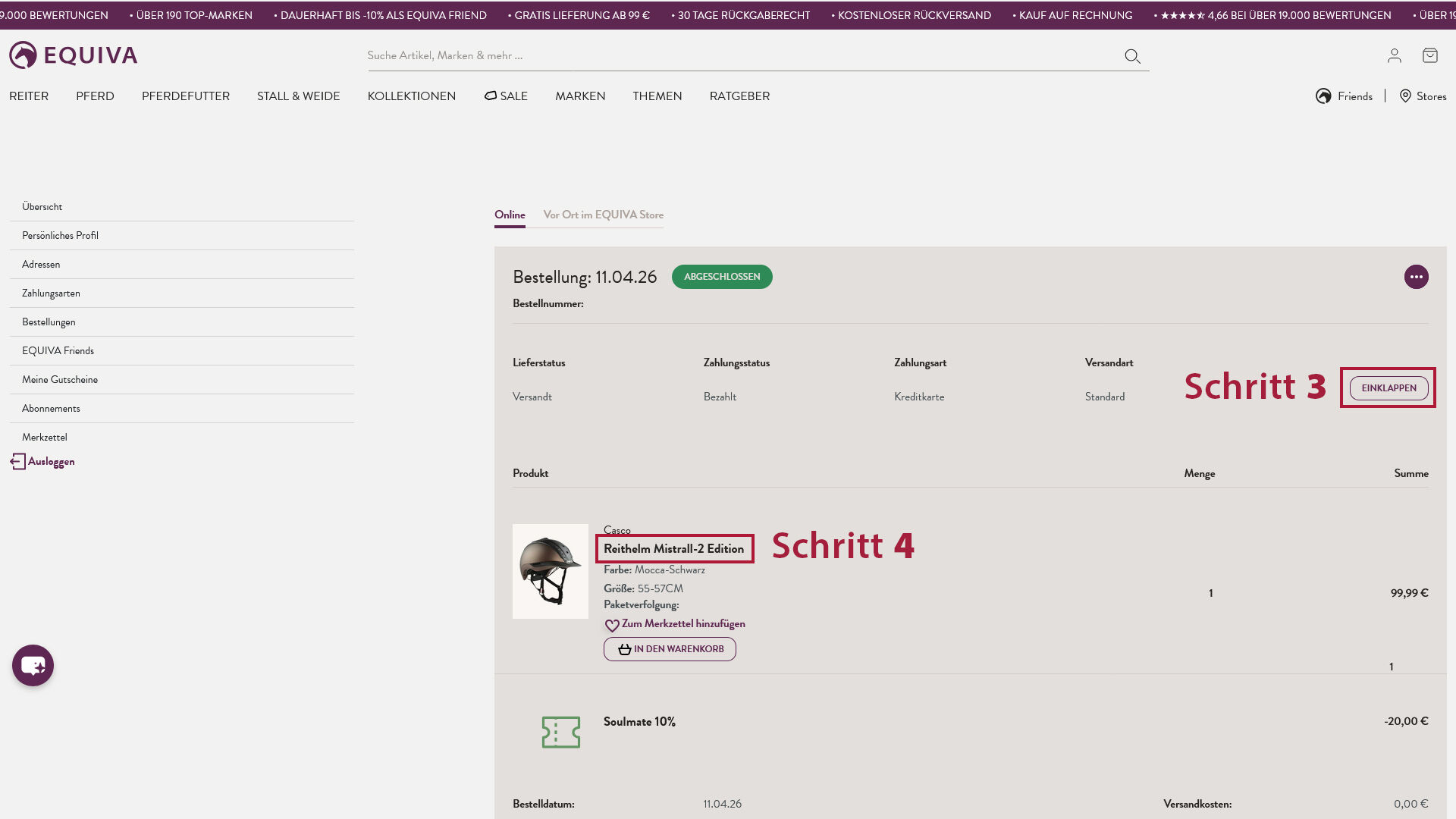Open the REITER menu

coord(29,96)
